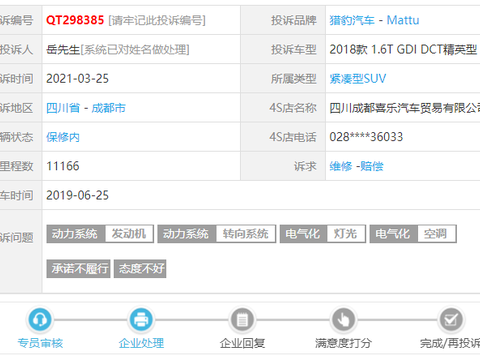Click the 企业回复 step label

click(242, 343)
